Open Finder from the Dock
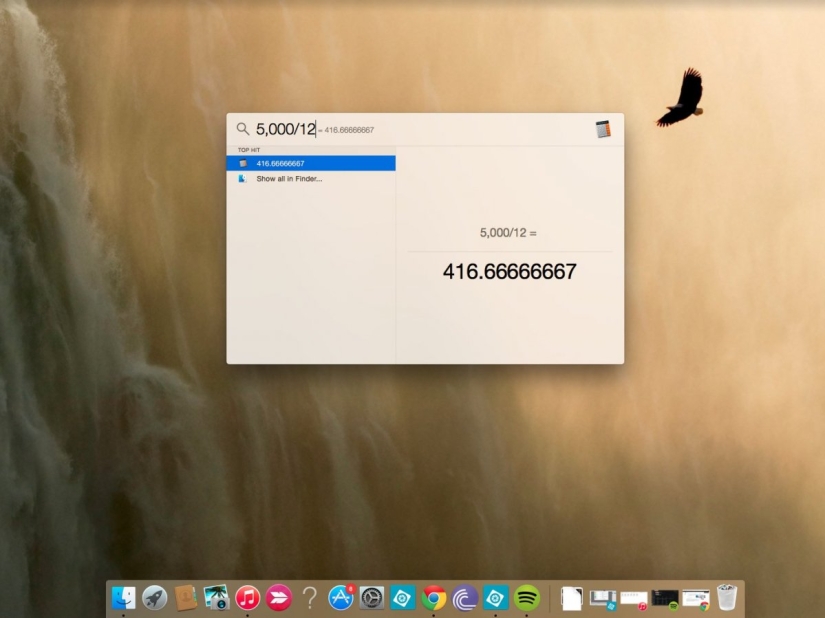 (123, 598)
